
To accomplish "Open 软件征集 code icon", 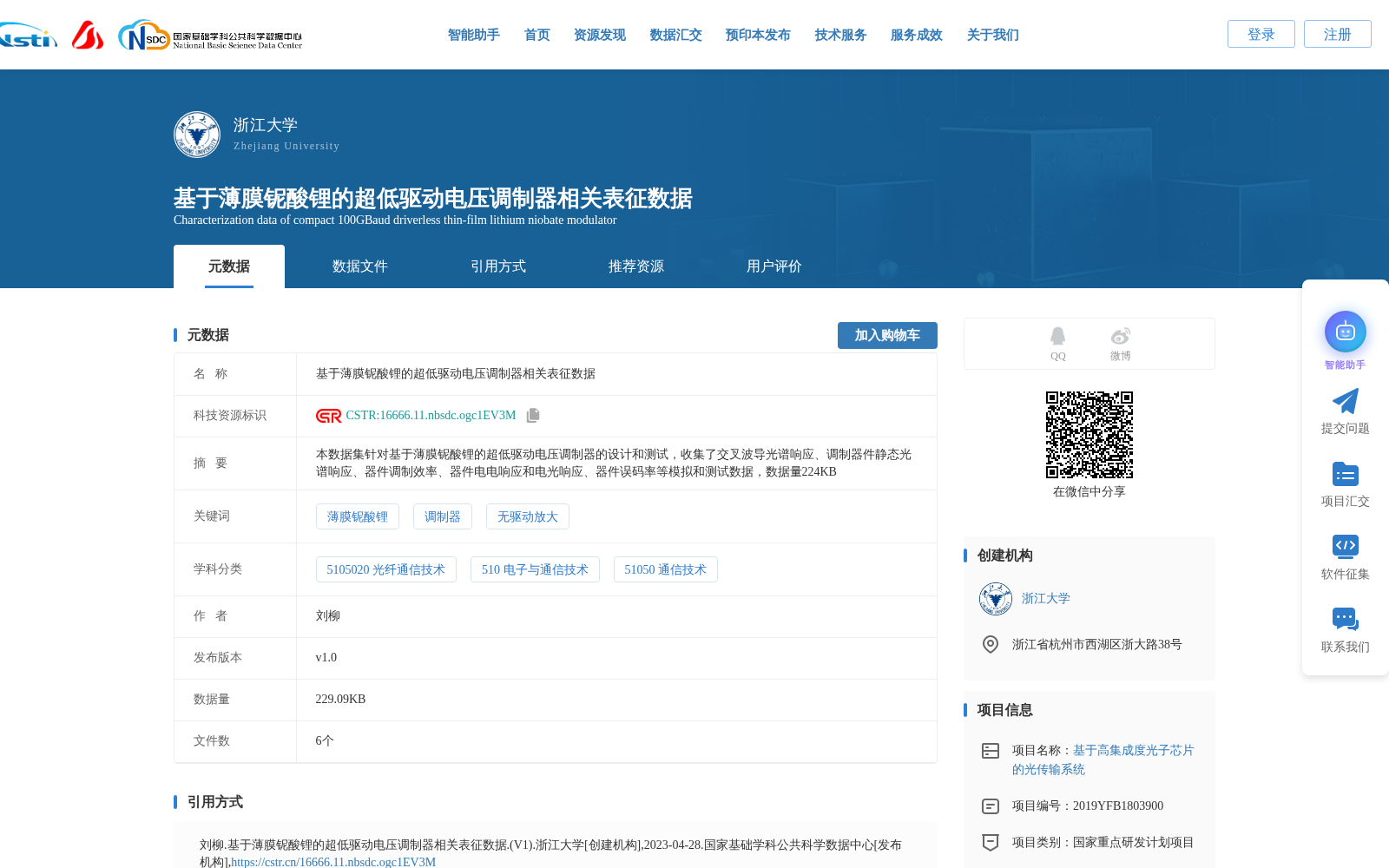I will (1345, 546).
